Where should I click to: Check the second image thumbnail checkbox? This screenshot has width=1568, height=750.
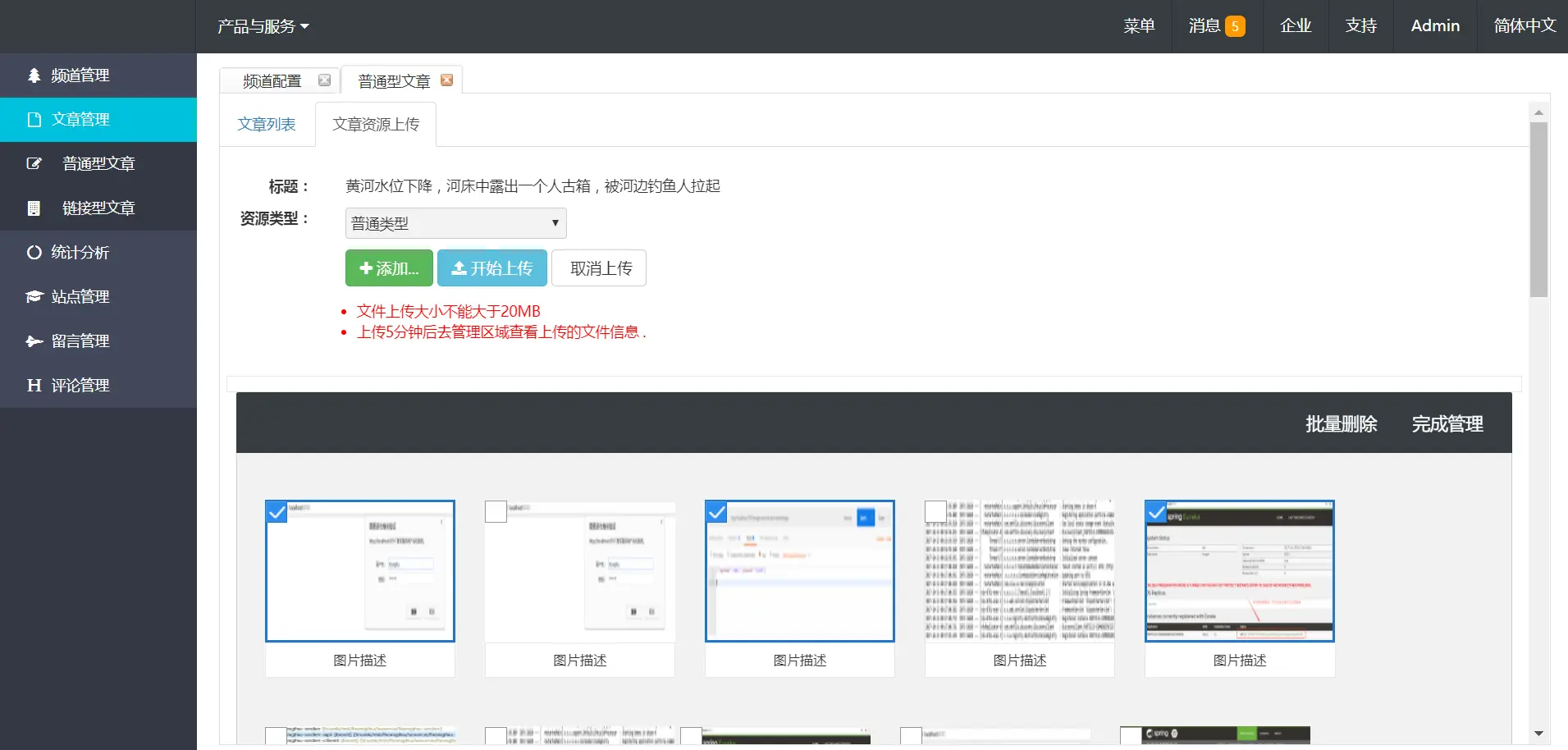[x=496, y=512]
